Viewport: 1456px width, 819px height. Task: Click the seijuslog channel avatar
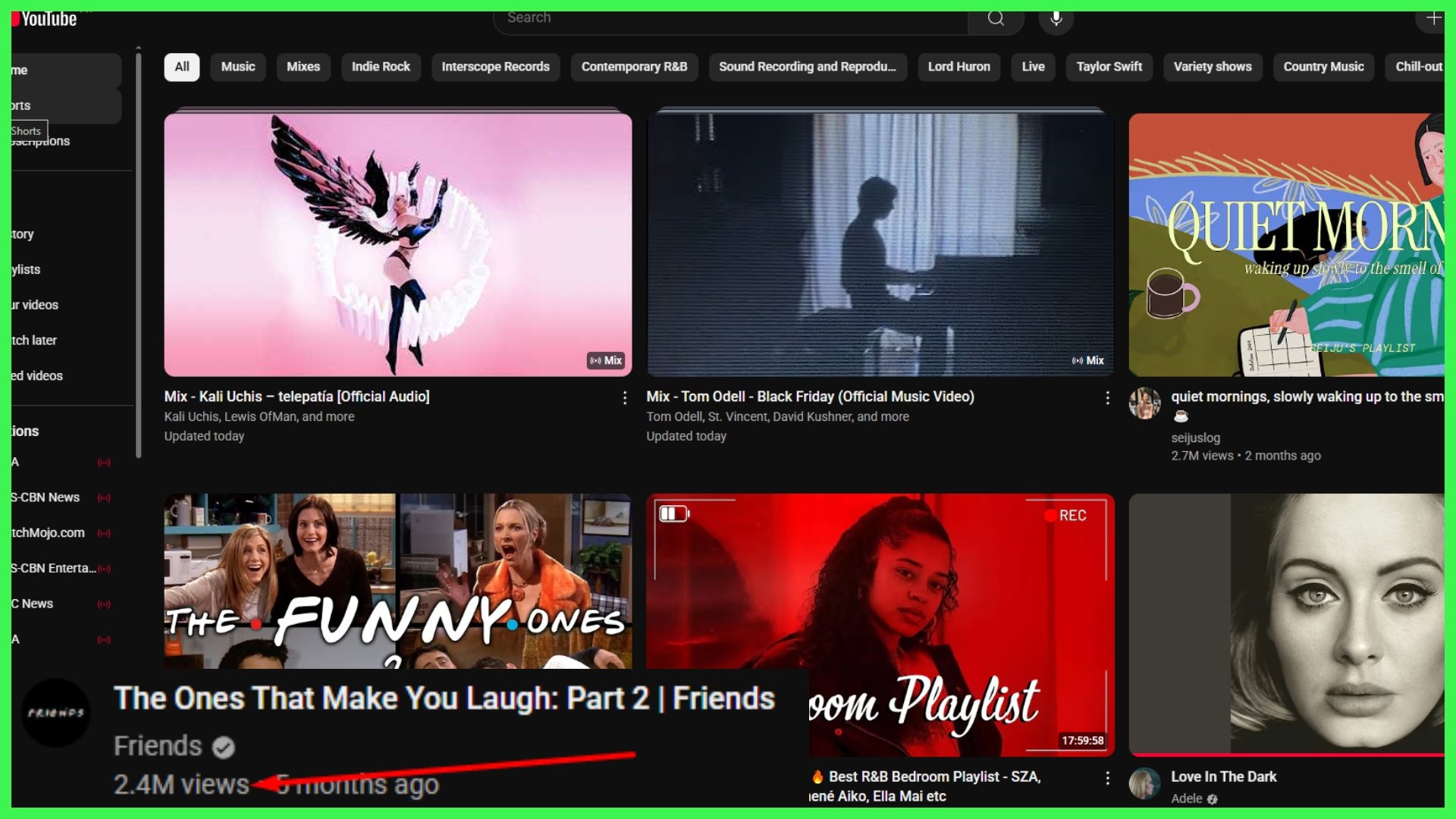coord(1144,403)
